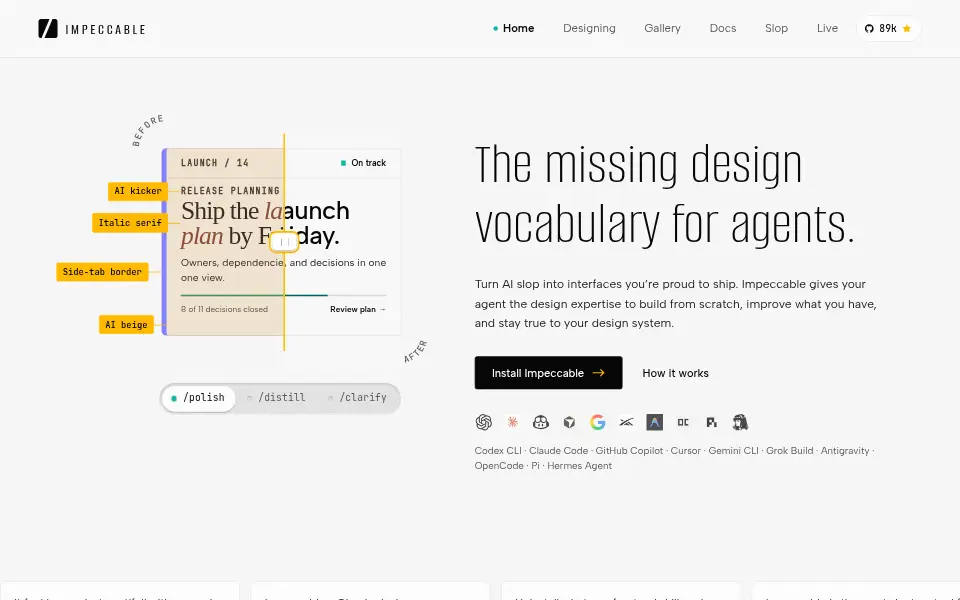Click the OpenAI Codex CLI icon
960x600 pixels.
click(x=484, y=422)
